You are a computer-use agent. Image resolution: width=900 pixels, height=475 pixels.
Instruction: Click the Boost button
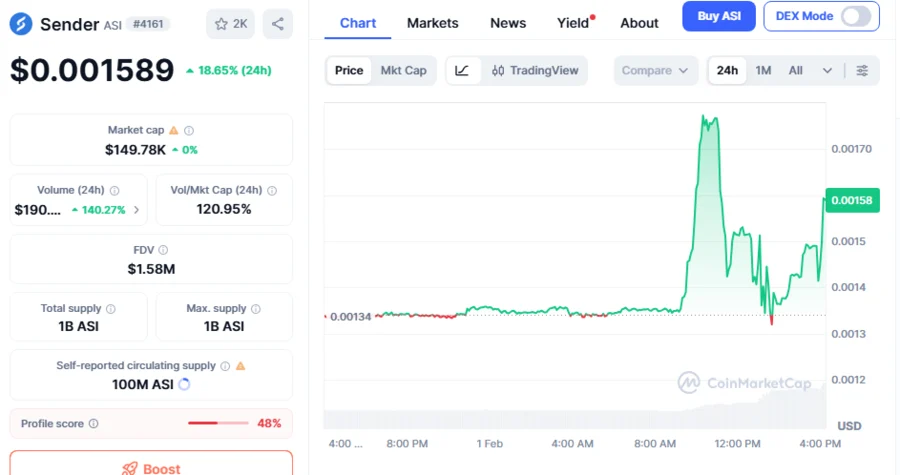(x=151, y=467)
